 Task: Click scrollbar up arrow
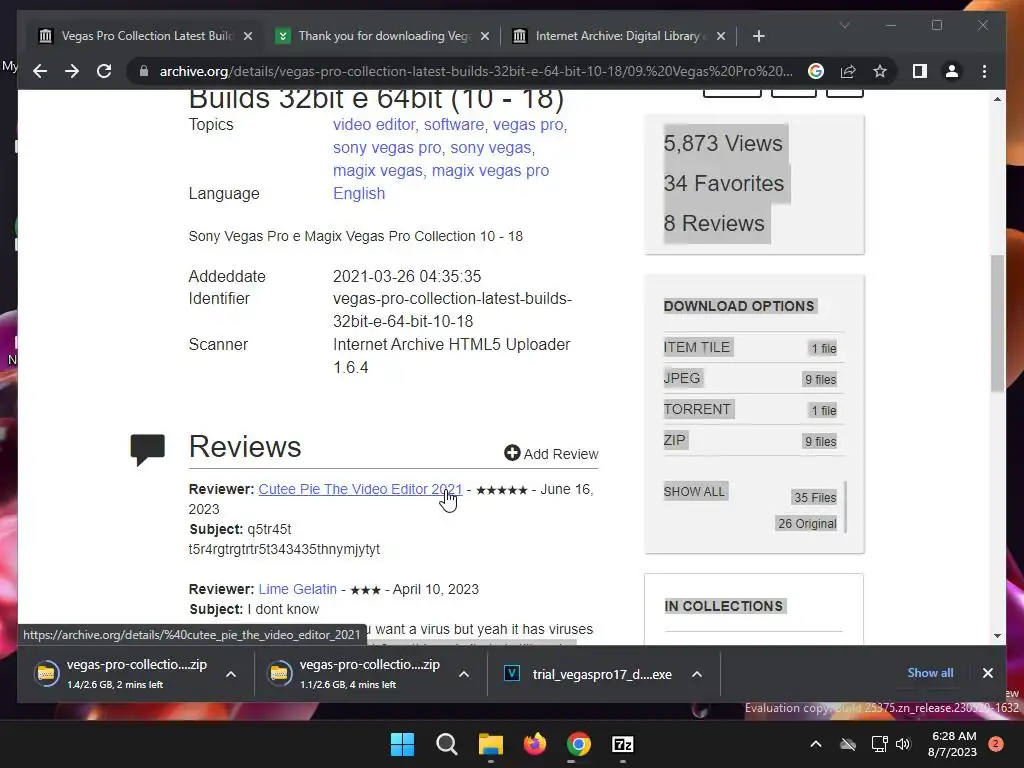[x=997, y=99]
